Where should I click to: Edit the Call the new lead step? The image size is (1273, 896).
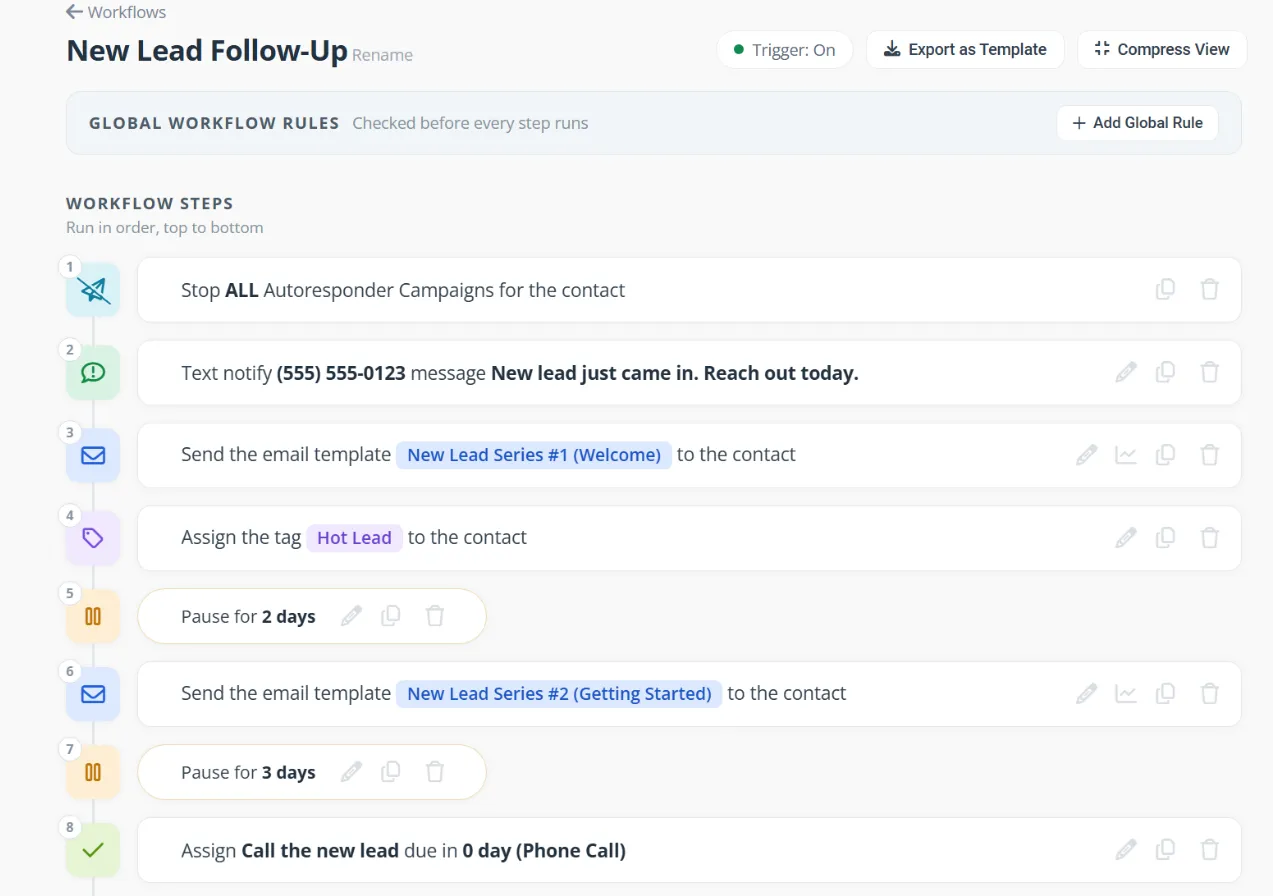coord(1126,850)
